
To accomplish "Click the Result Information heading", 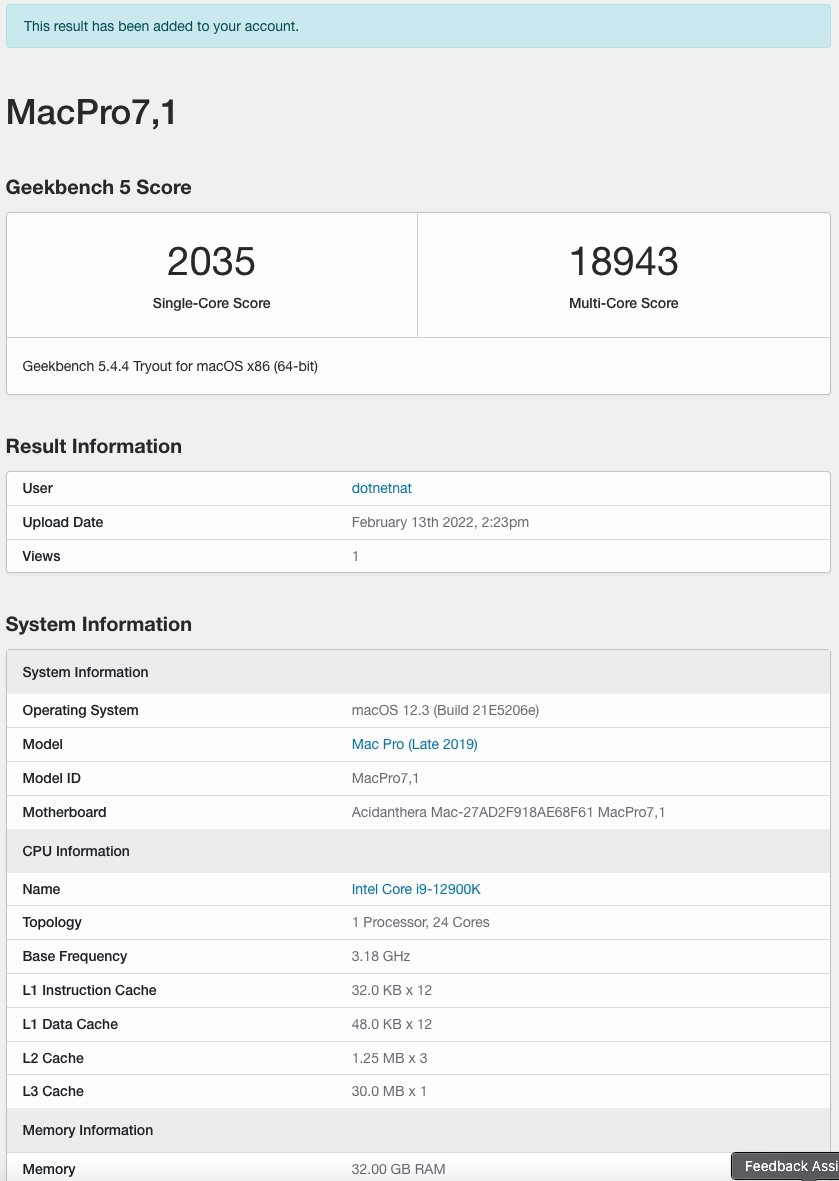I will 94,446.
